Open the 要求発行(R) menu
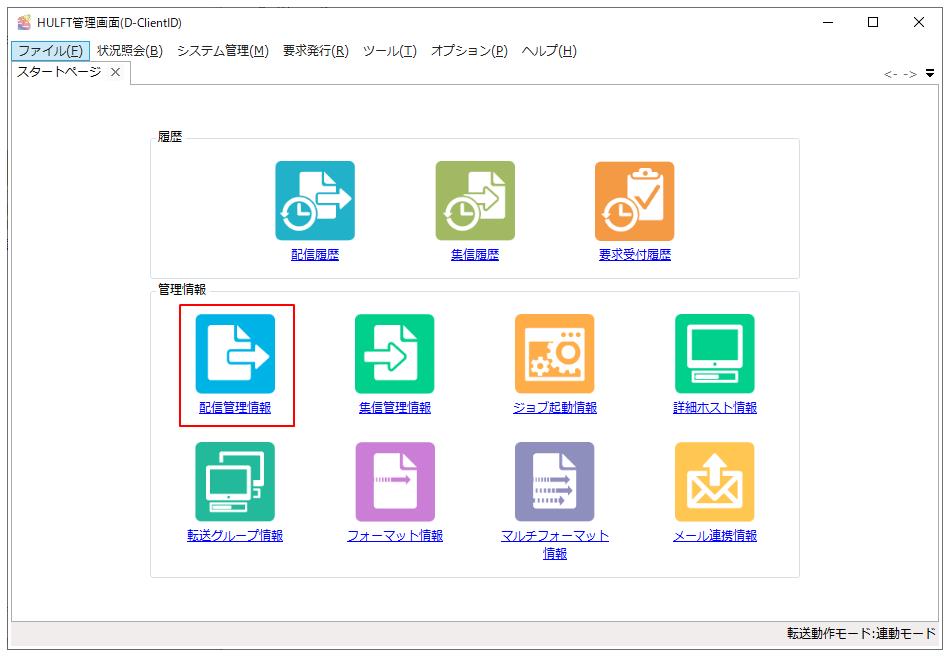 coord(315,51)
